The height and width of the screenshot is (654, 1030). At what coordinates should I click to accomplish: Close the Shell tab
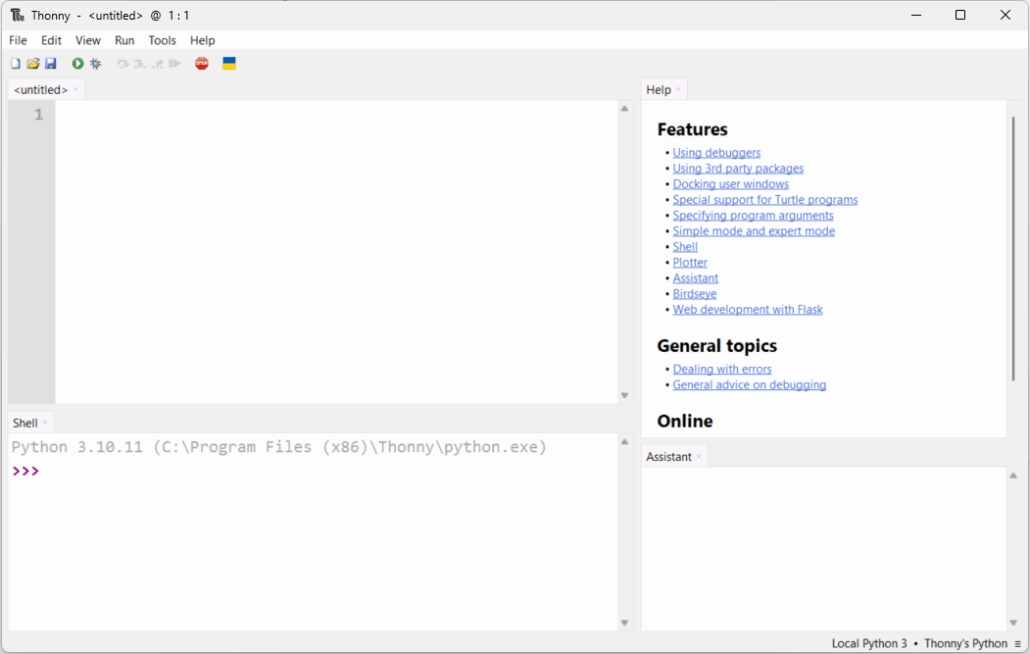point(45,422)
